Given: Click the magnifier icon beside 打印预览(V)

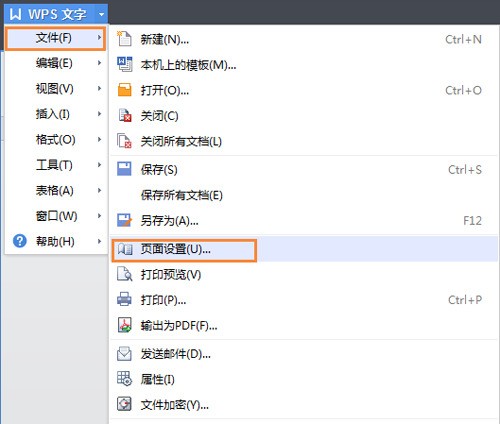Looking at the screenshot, I should click(x=124, y=274).
